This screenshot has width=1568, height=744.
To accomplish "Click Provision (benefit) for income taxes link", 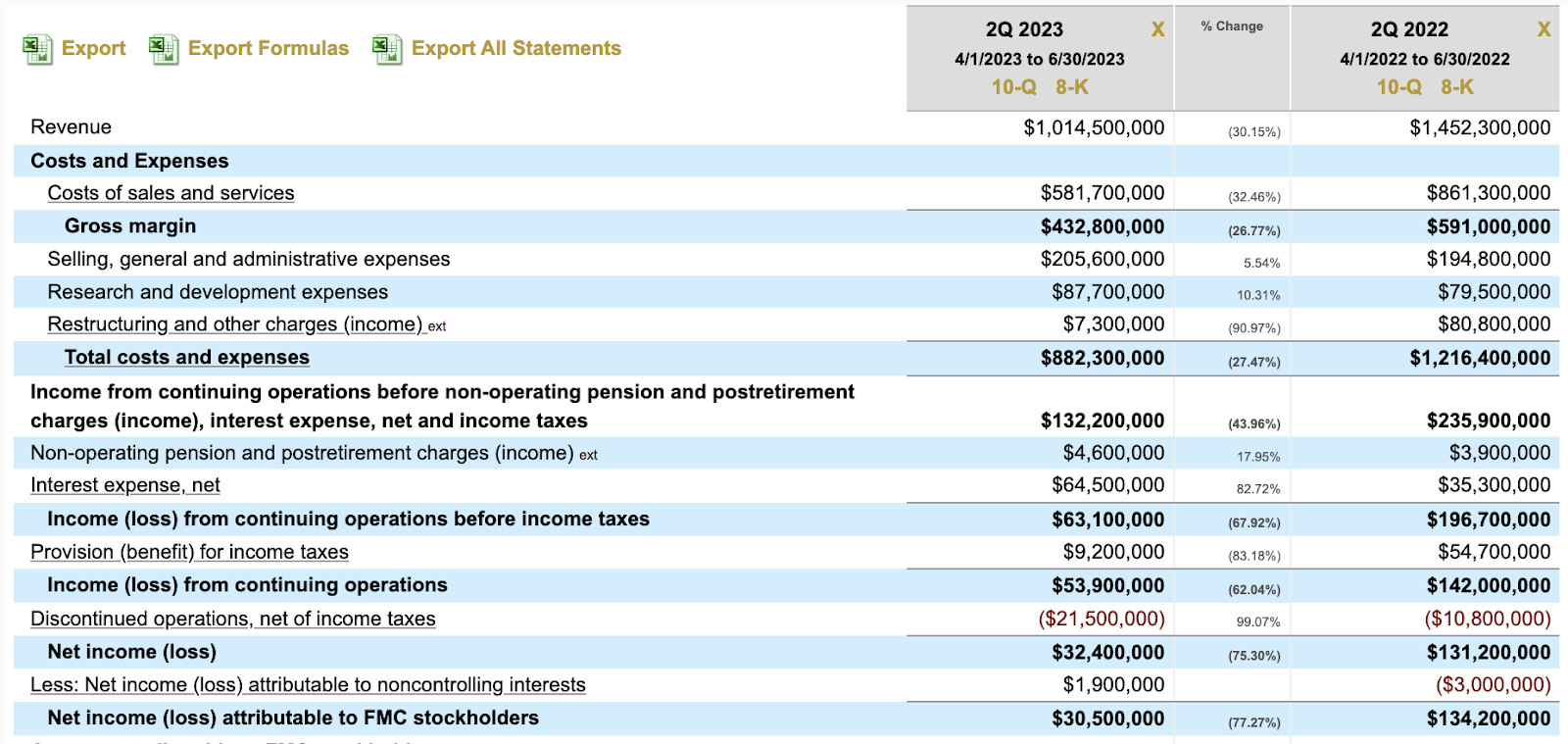I will coord(189,552).
